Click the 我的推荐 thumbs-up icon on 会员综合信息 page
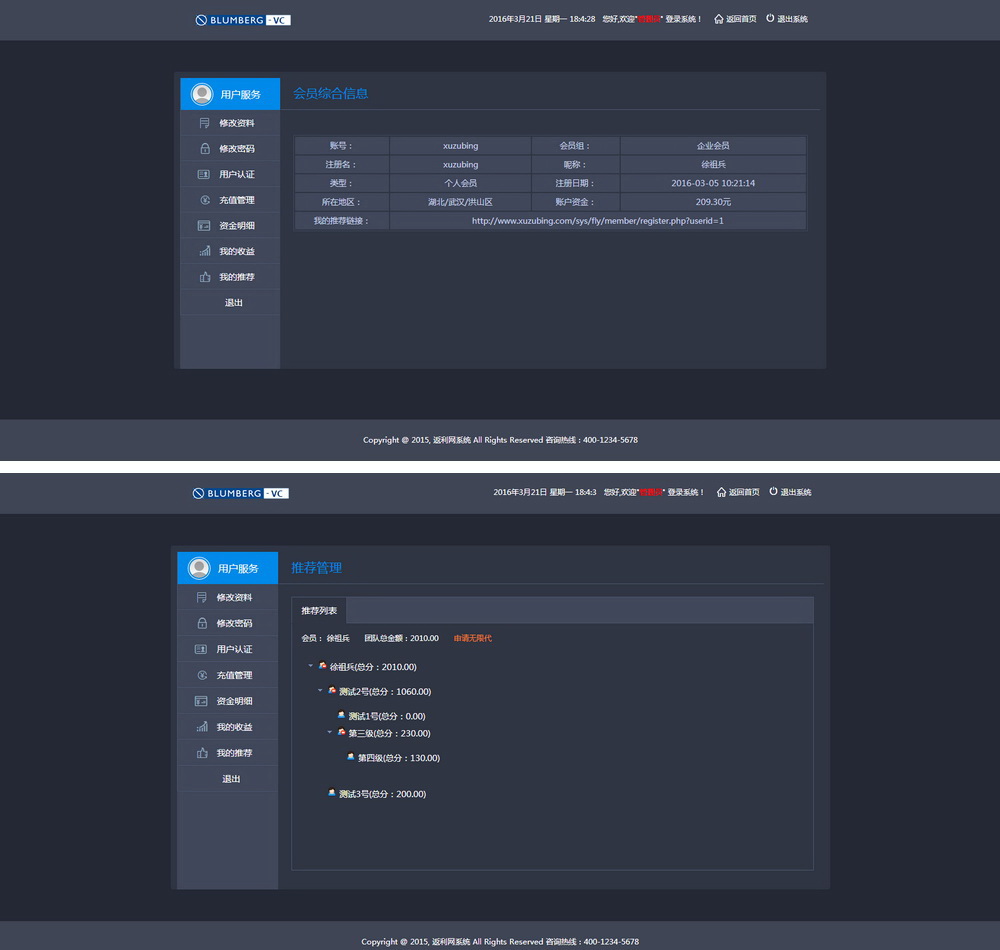This screenshot has width=1000, height=950. 204,277
